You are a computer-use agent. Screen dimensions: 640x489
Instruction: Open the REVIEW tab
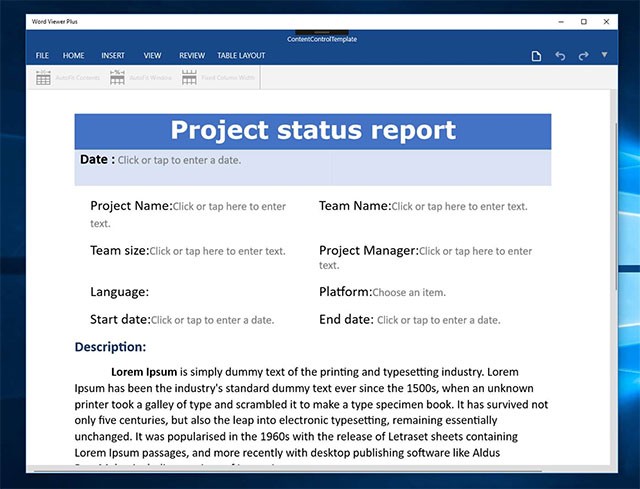[x=192, y=56]
